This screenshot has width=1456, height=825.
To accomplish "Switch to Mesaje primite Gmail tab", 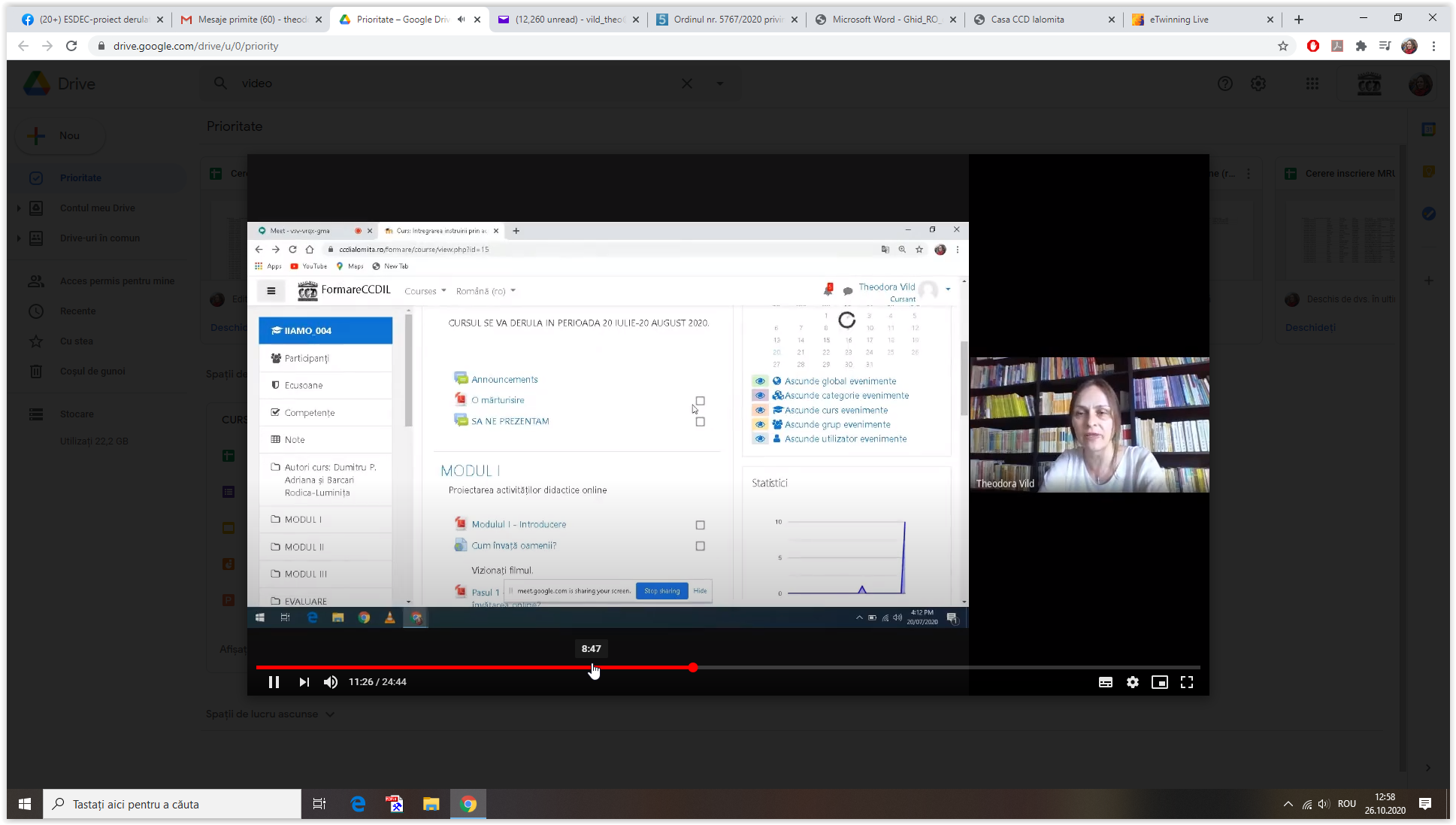I will [x=252, y=20].
